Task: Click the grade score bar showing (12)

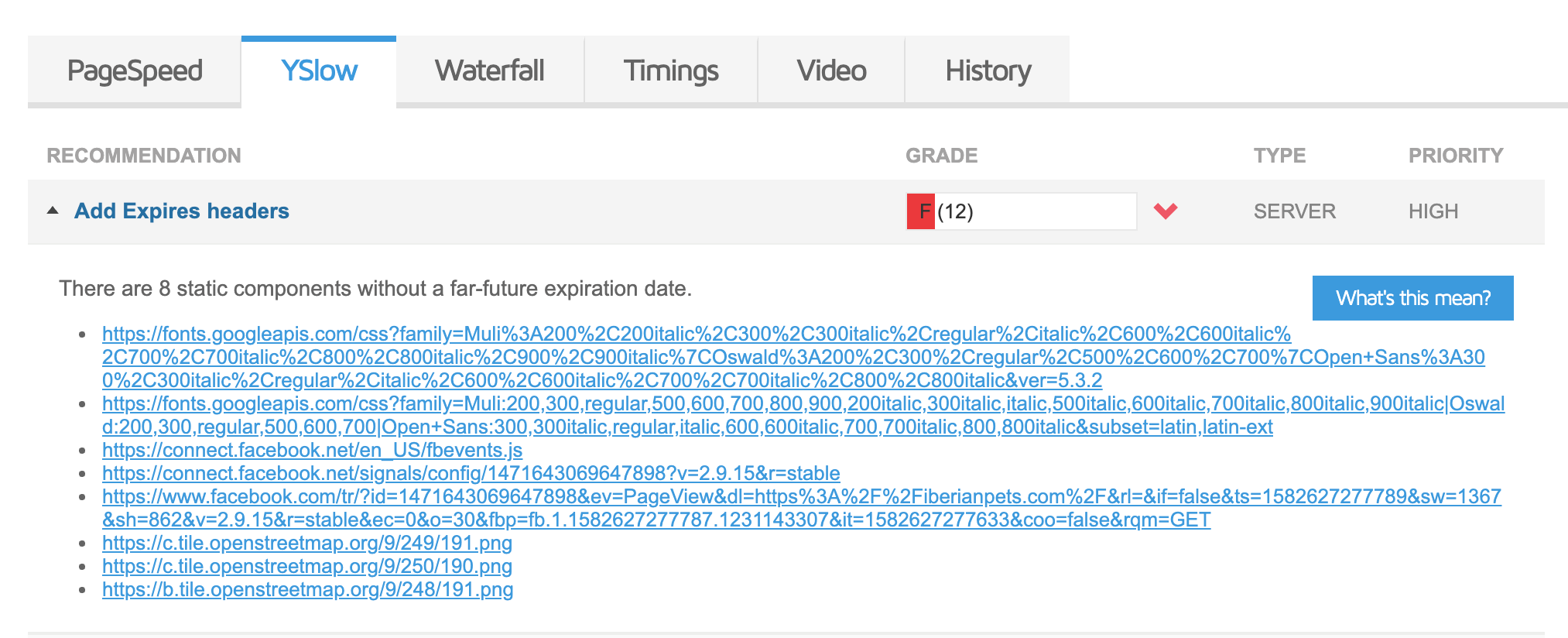Action: [x=1022, y=211]
